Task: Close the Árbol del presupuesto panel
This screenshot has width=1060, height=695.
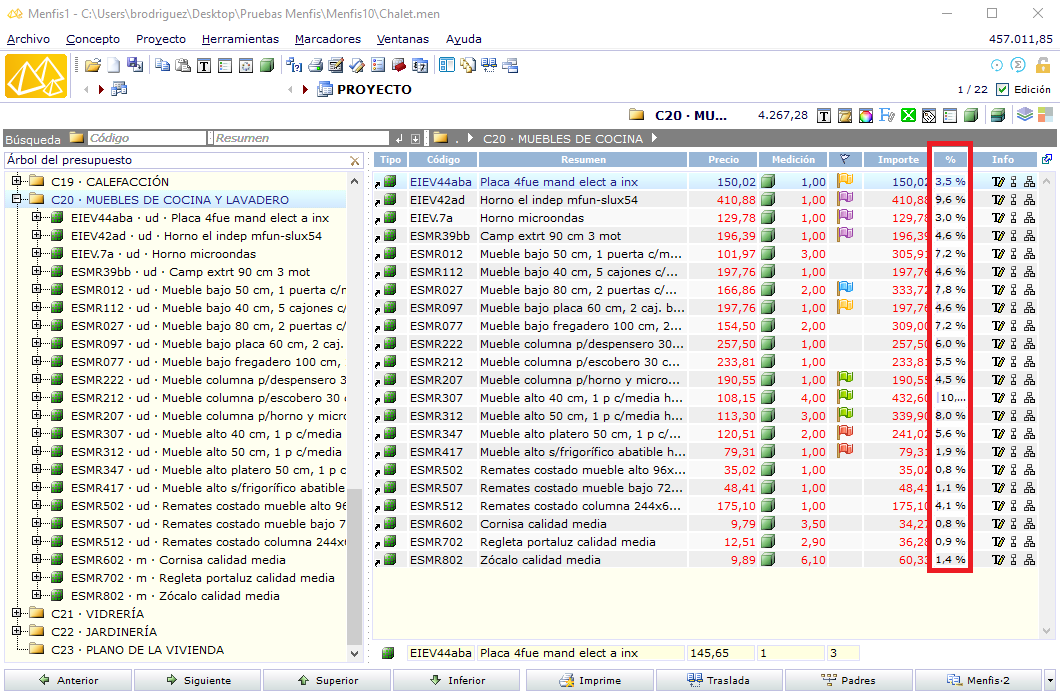Action: 355,160
